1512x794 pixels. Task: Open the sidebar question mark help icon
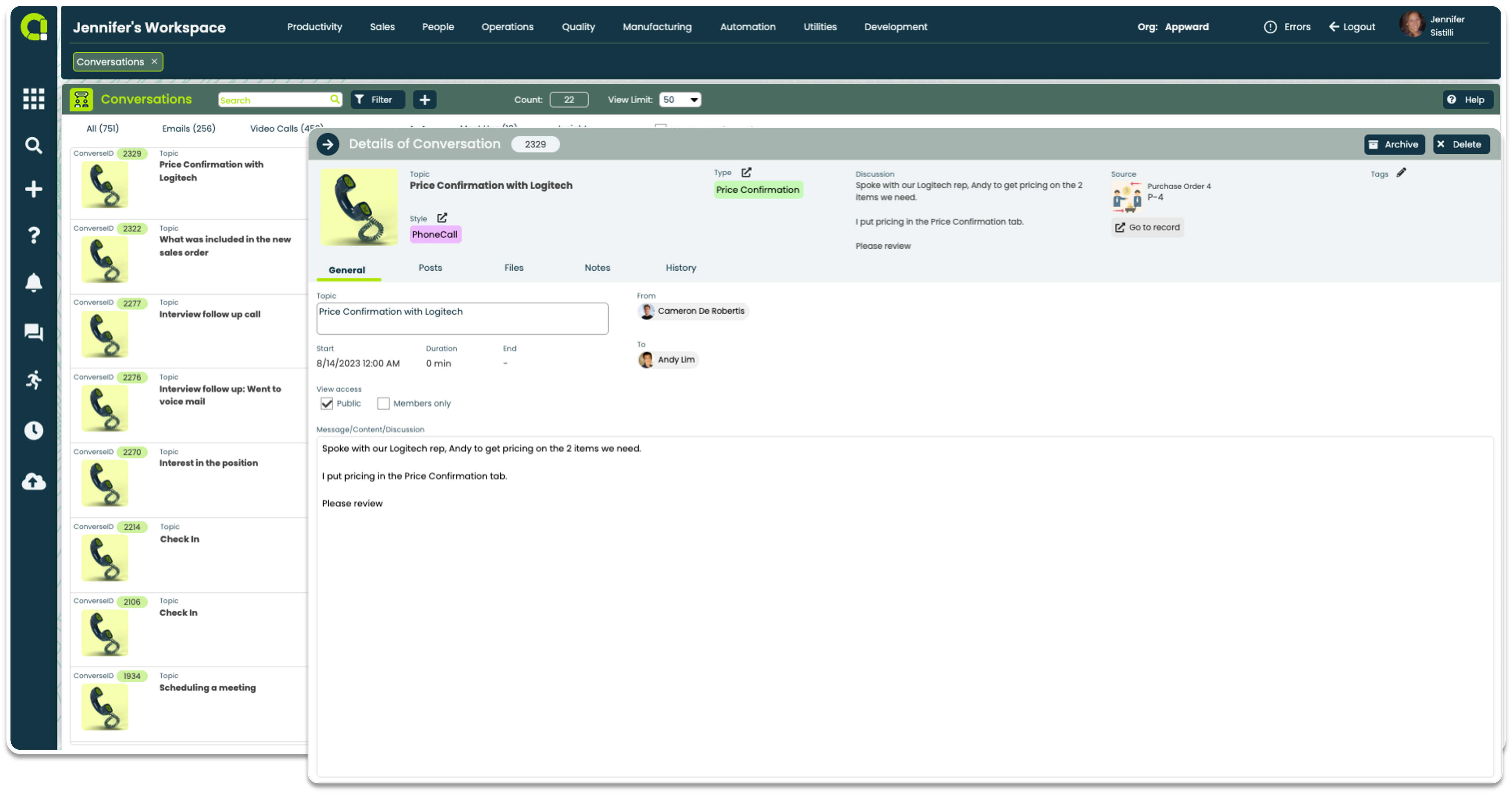click(x=33, y=235)
